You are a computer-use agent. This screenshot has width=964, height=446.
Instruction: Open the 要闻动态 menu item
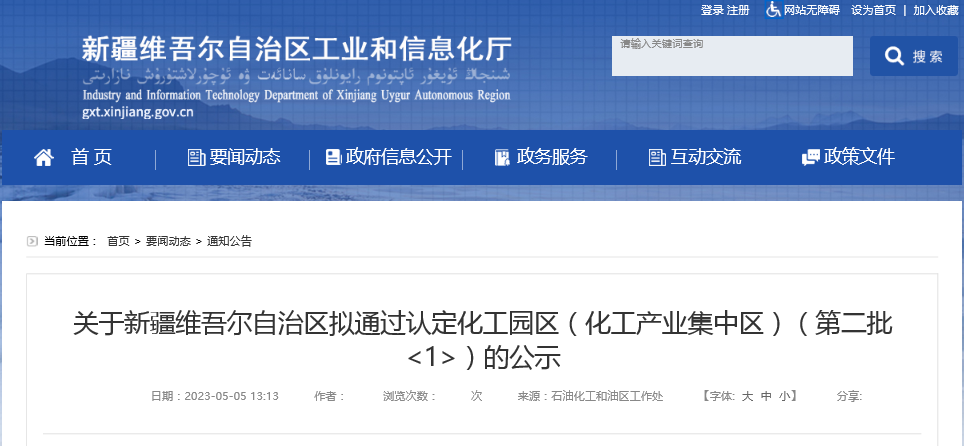[244, 158]
